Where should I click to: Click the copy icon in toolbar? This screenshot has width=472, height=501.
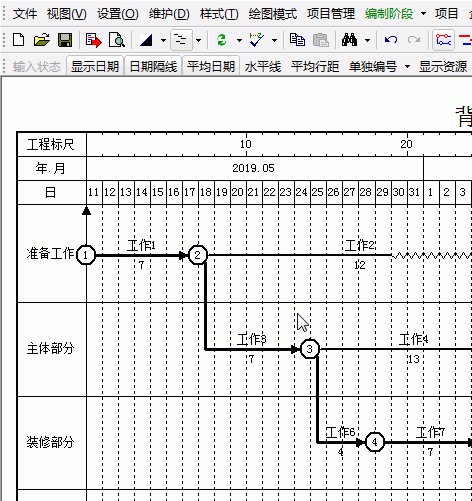[x=297, y=40]
